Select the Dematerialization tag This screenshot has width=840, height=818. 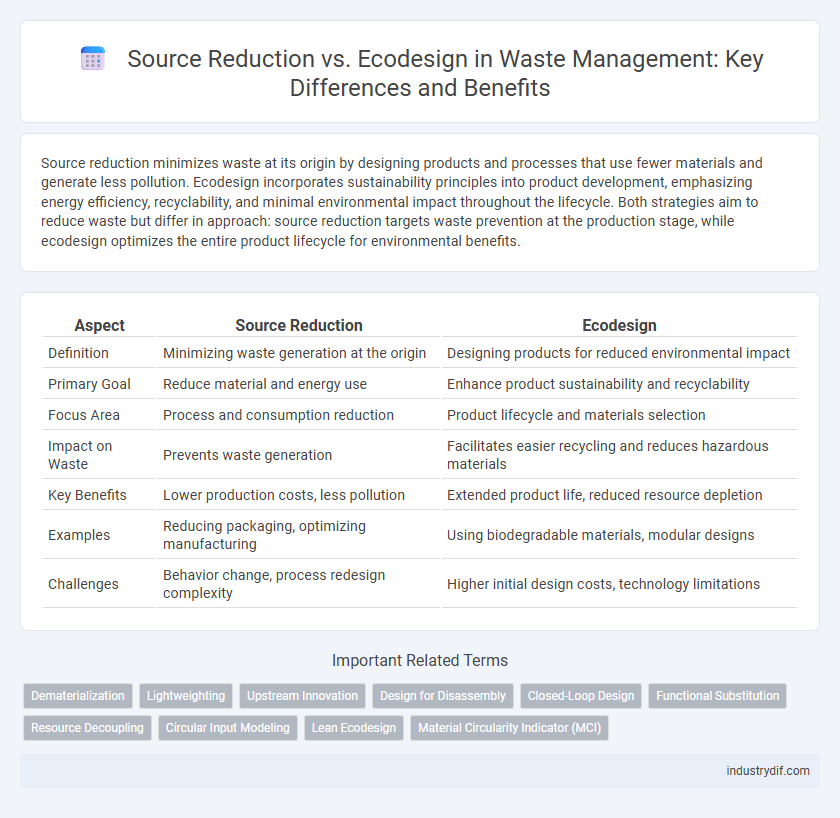77,696
